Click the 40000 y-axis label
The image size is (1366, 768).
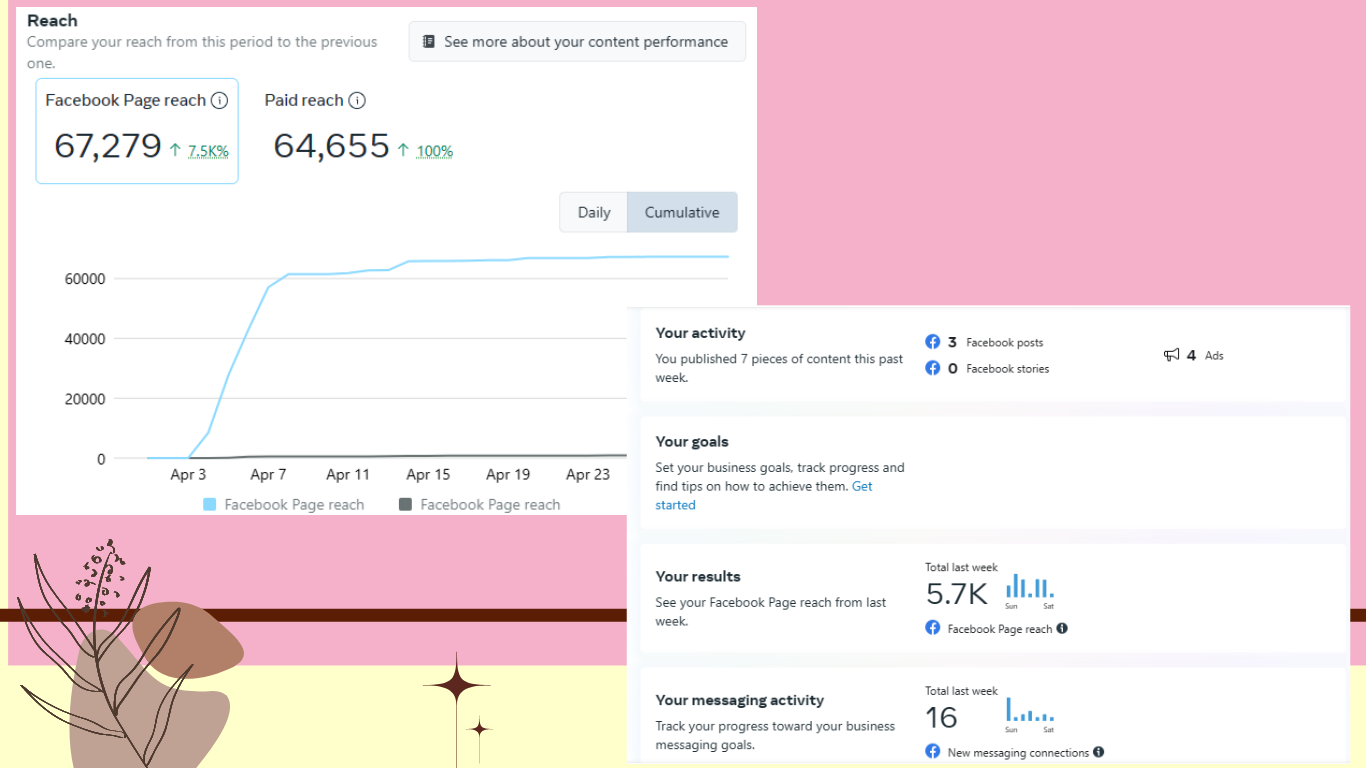pos(85,339)
